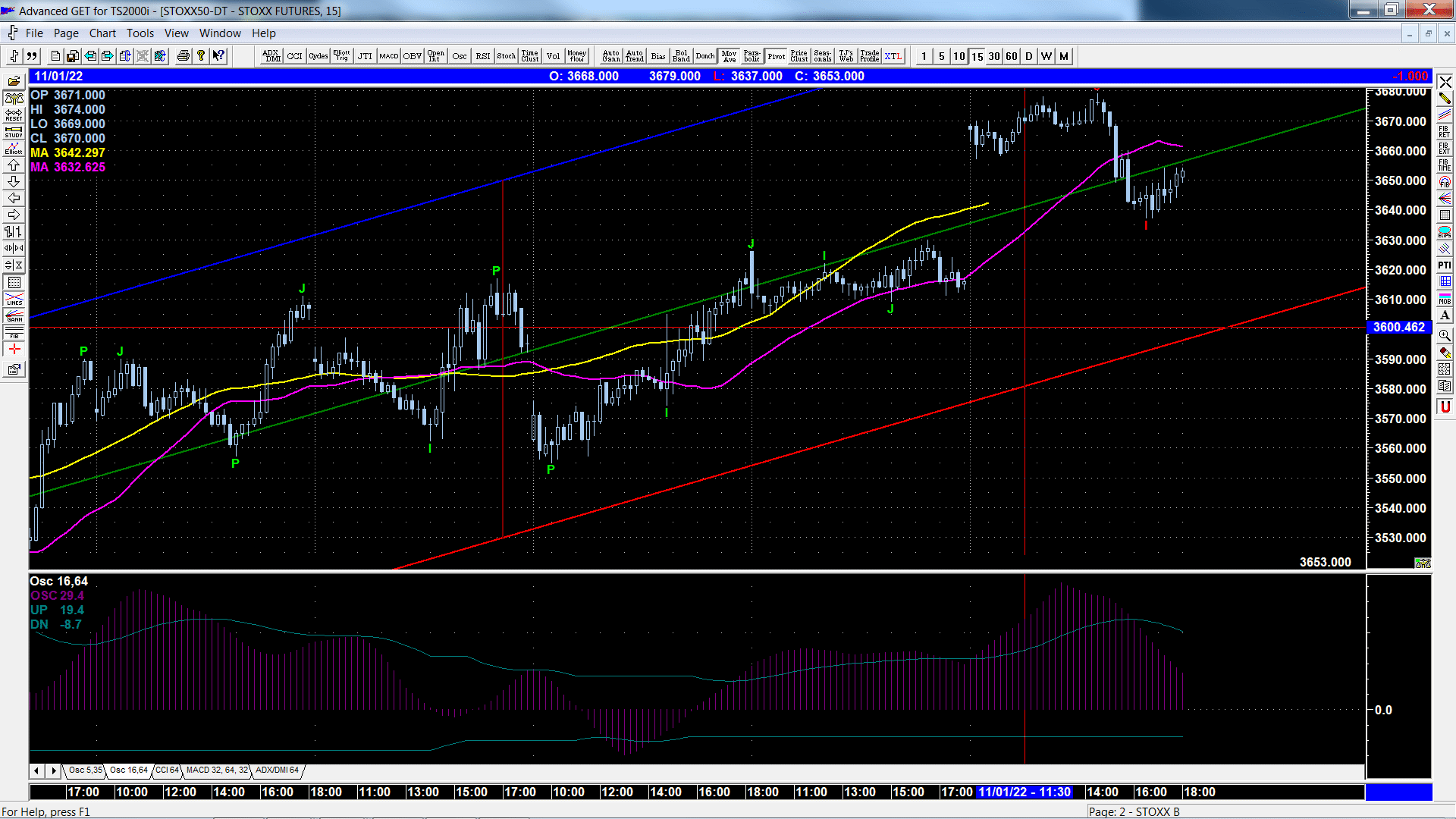Select the Fibonacci arcs tool
This screenshot has height=819, width=1456.
[x=1445, y=182]
